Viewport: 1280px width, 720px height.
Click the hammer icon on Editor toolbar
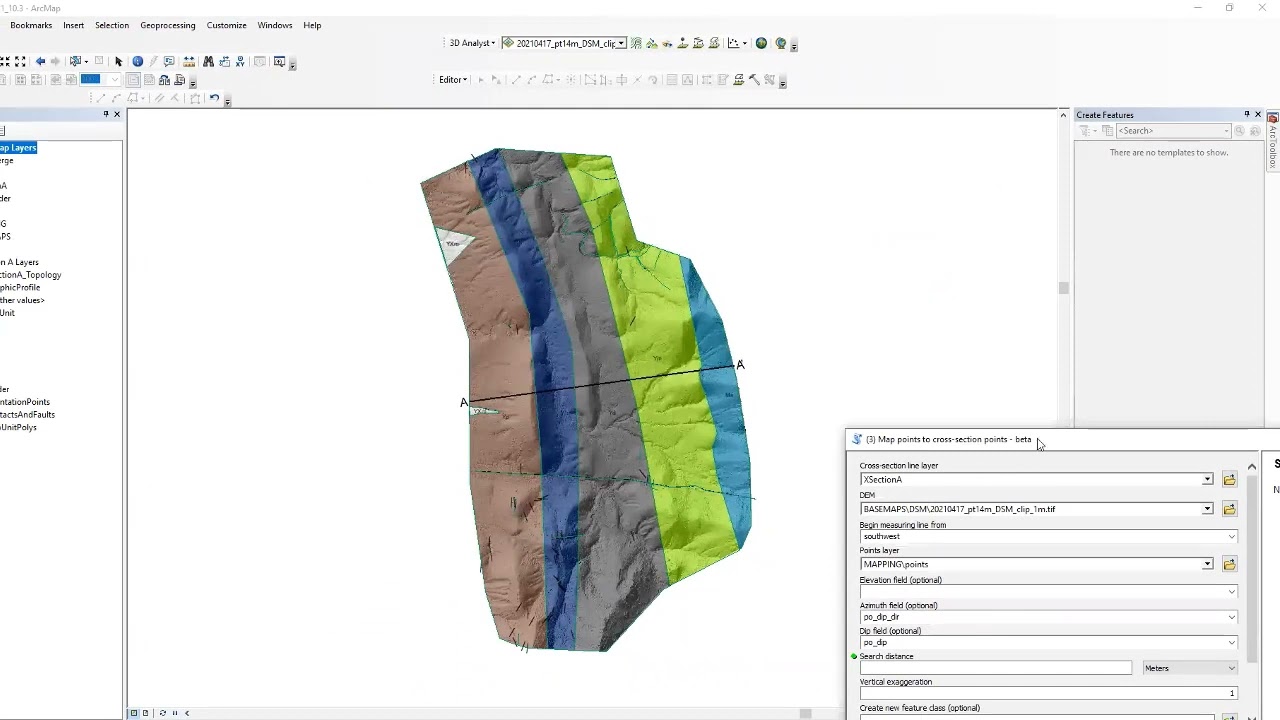(754, 79)
